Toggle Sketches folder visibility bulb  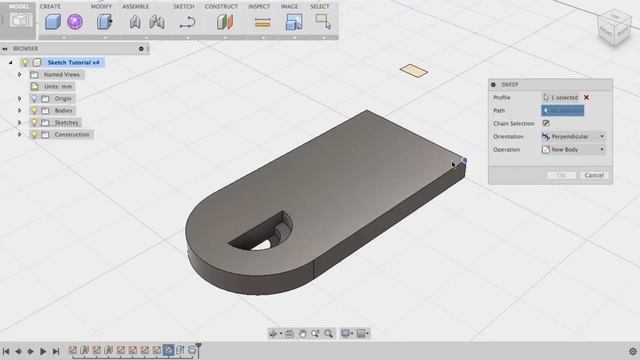[x=34, y=122]
